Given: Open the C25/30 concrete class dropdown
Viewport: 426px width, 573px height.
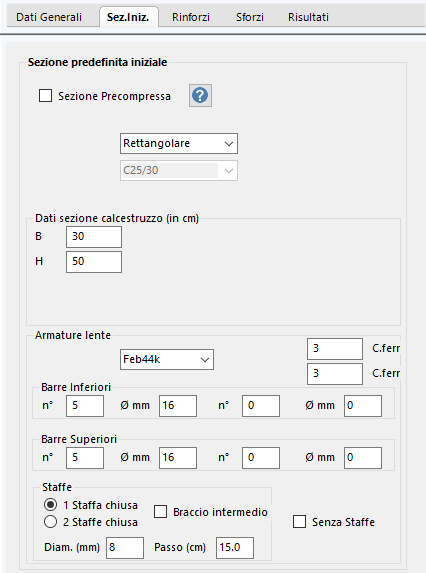Looking at the screenshot, I should click(179, 170).
